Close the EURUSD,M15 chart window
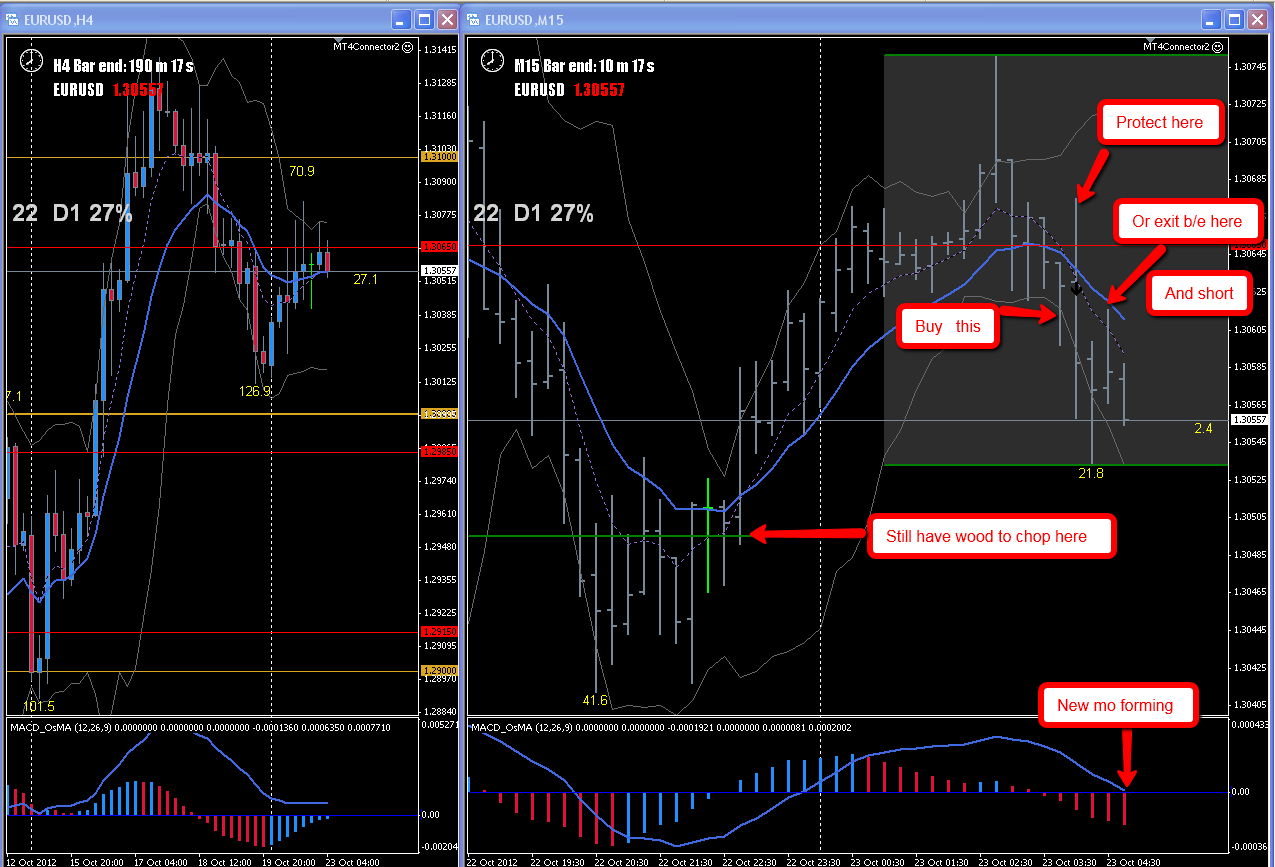 point(1256,19)
